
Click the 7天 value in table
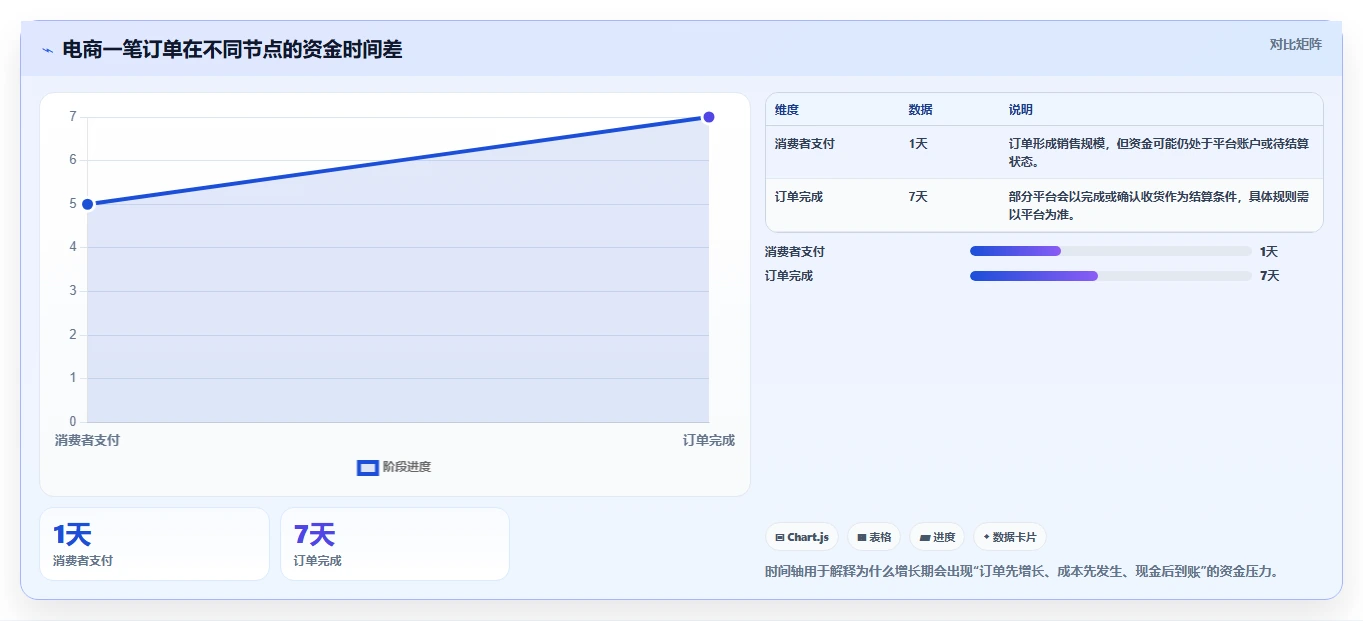(x=918, y=197)
